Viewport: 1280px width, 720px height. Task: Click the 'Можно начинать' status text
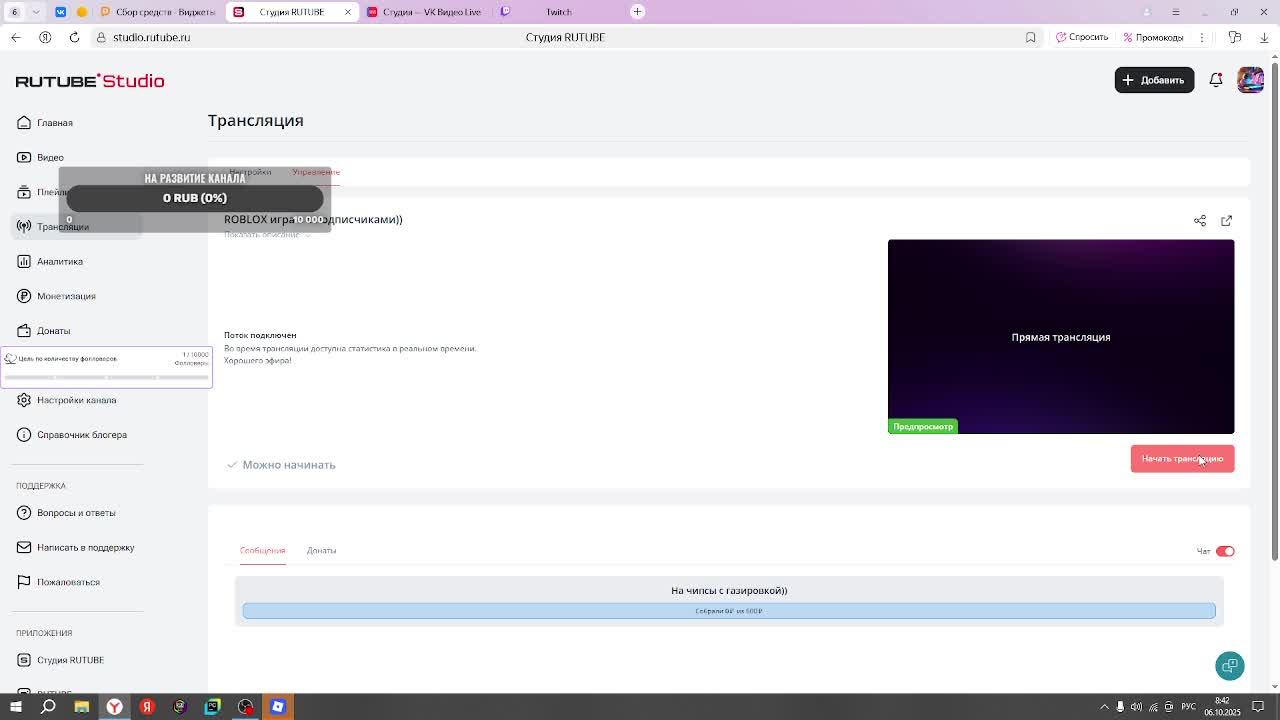288,465
